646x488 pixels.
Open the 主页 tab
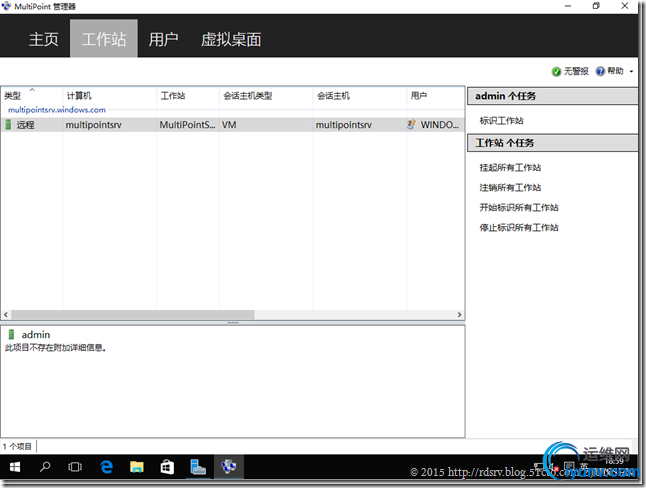point(44,40)
